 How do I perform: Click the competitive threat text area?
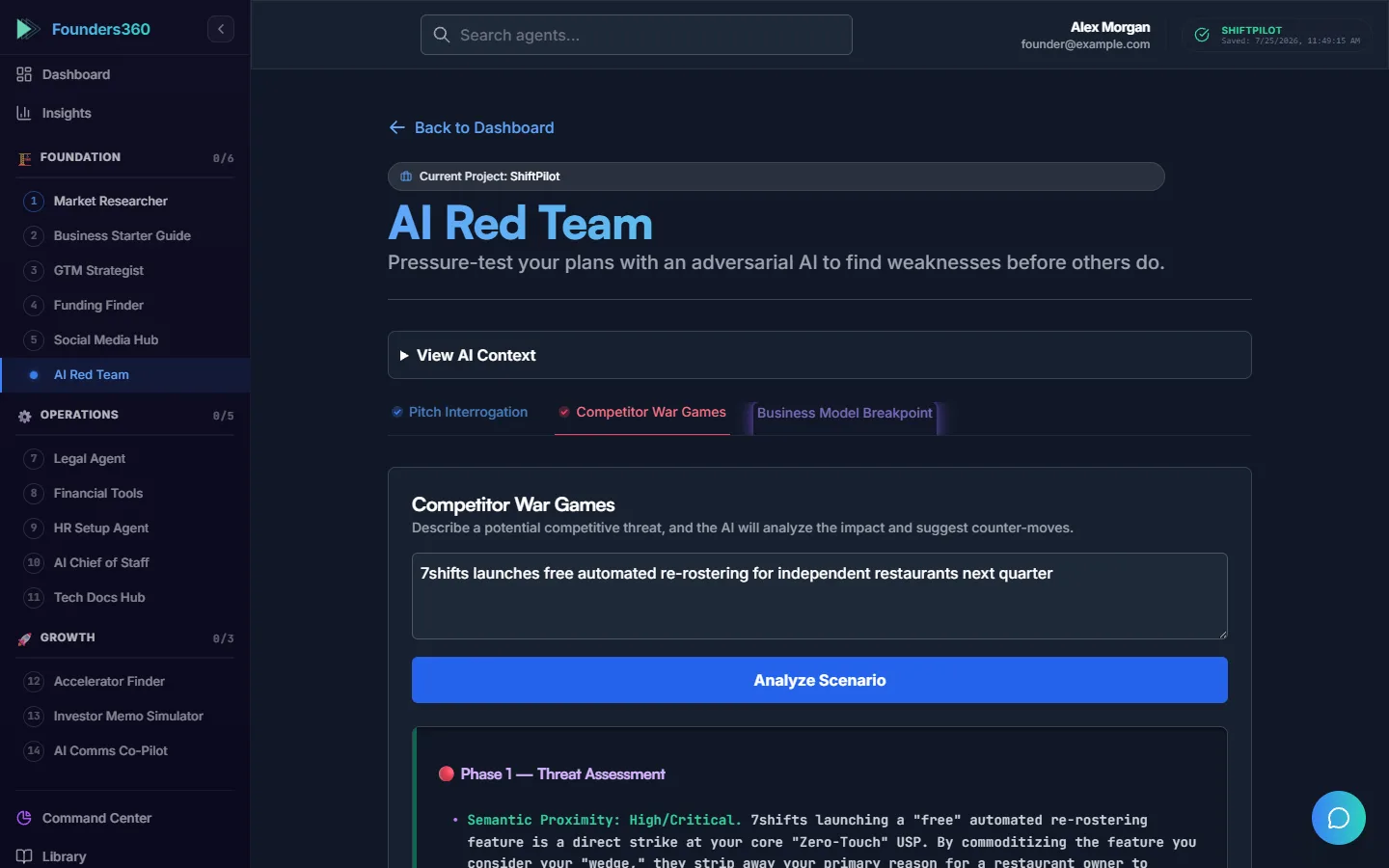click(x=820, y=596)
